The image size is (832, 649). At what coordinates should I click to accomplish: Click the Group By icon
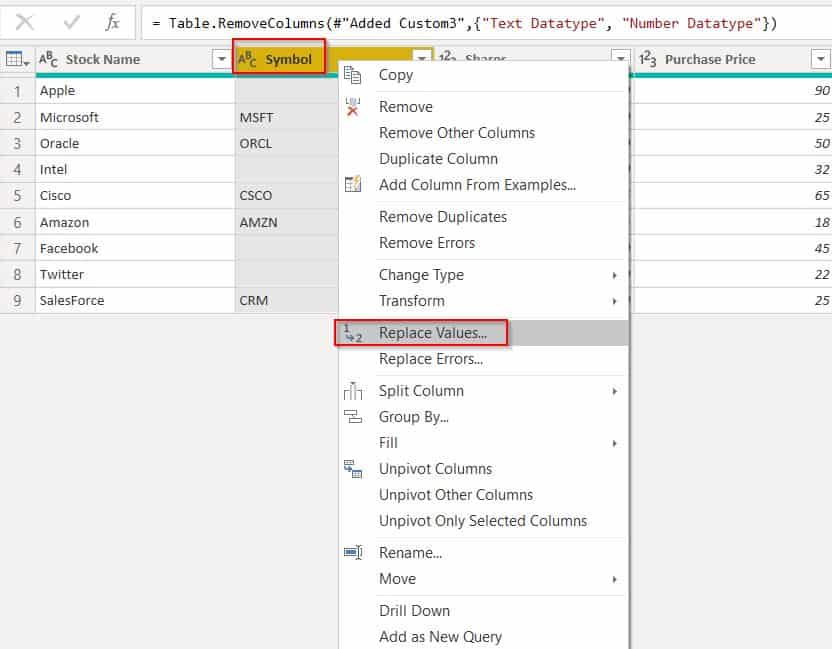point(353,417)
